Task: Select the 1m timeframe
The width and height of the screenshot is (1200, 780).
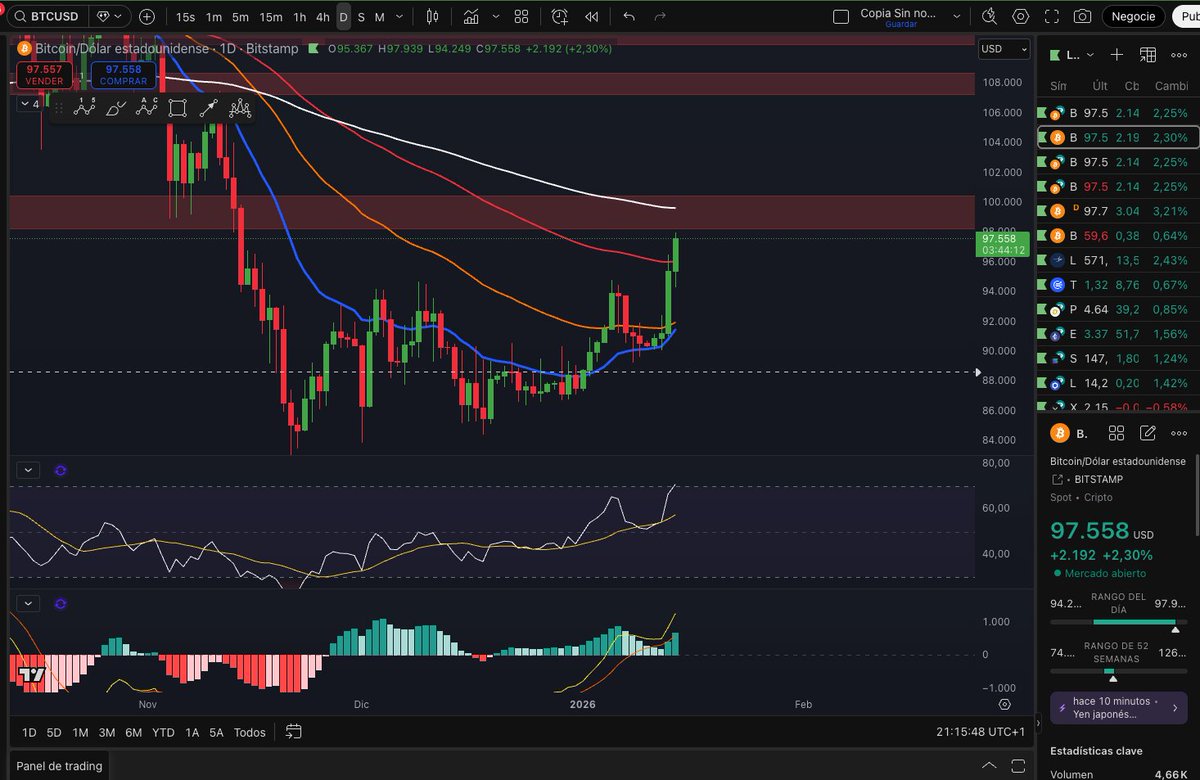Action: (214, 17)
